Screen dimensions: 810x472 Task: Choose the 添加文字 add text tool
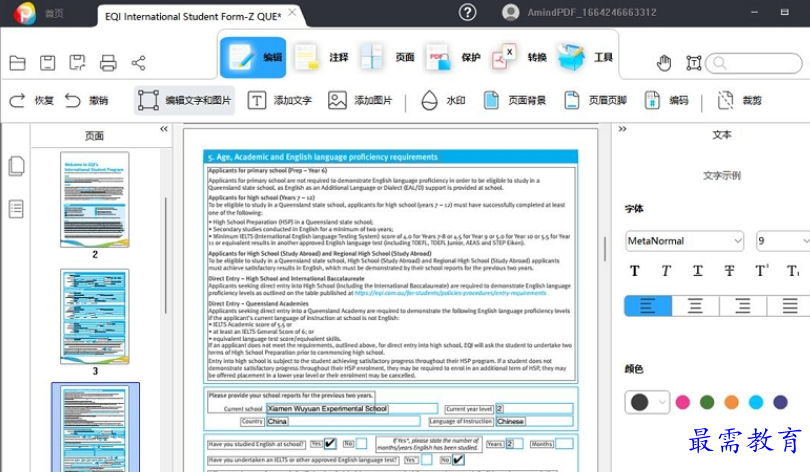(279, 100)
